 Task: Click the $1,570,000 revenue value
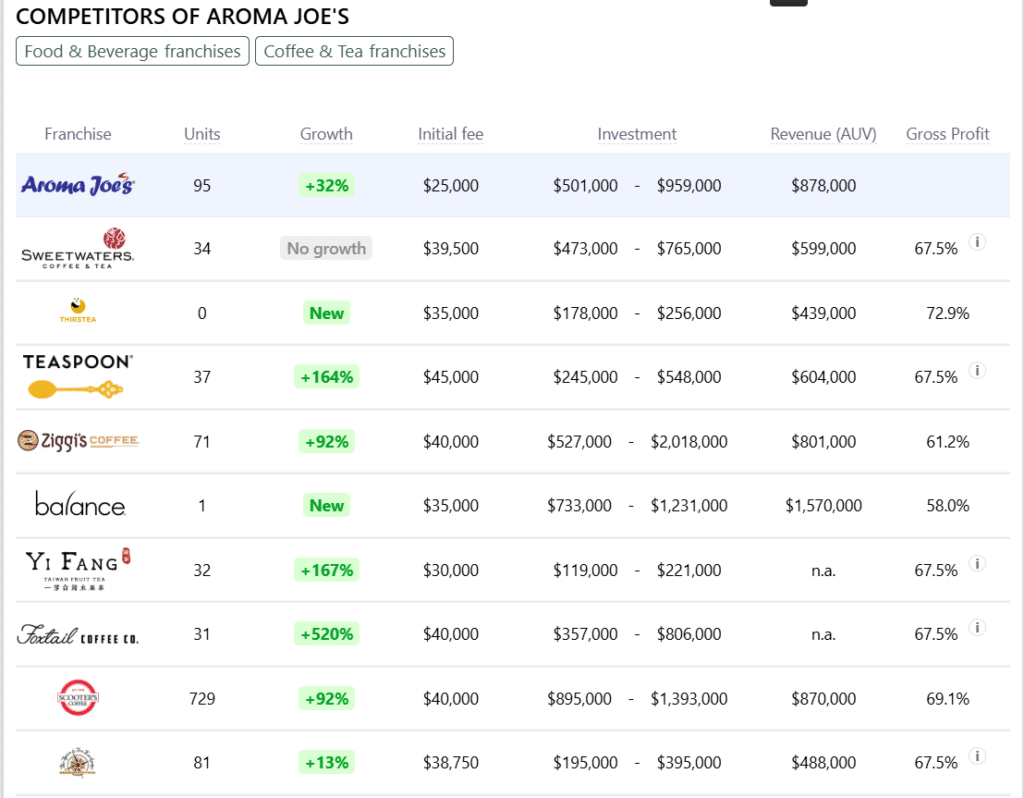[x=824, y=505]
